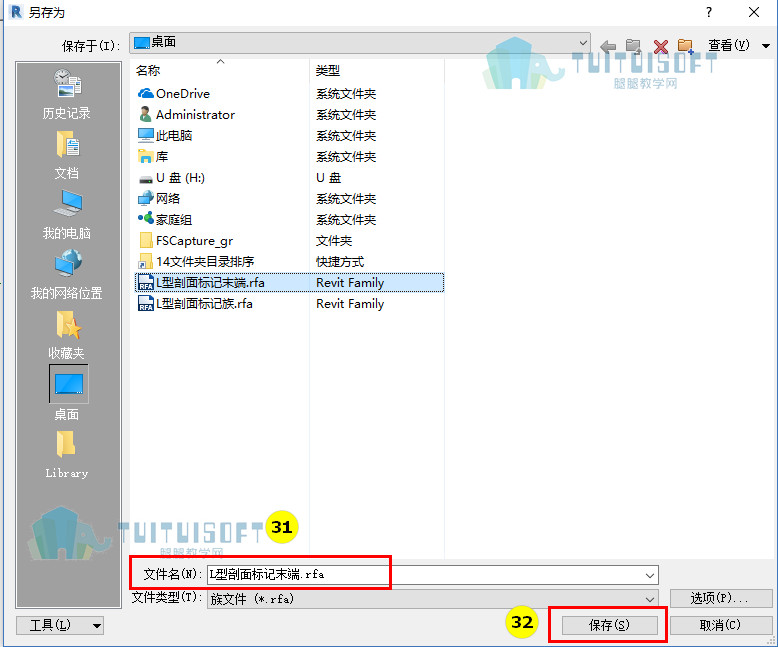Select the 网络 row name
This screenshot has height=647, width=778.
(168, 198)
